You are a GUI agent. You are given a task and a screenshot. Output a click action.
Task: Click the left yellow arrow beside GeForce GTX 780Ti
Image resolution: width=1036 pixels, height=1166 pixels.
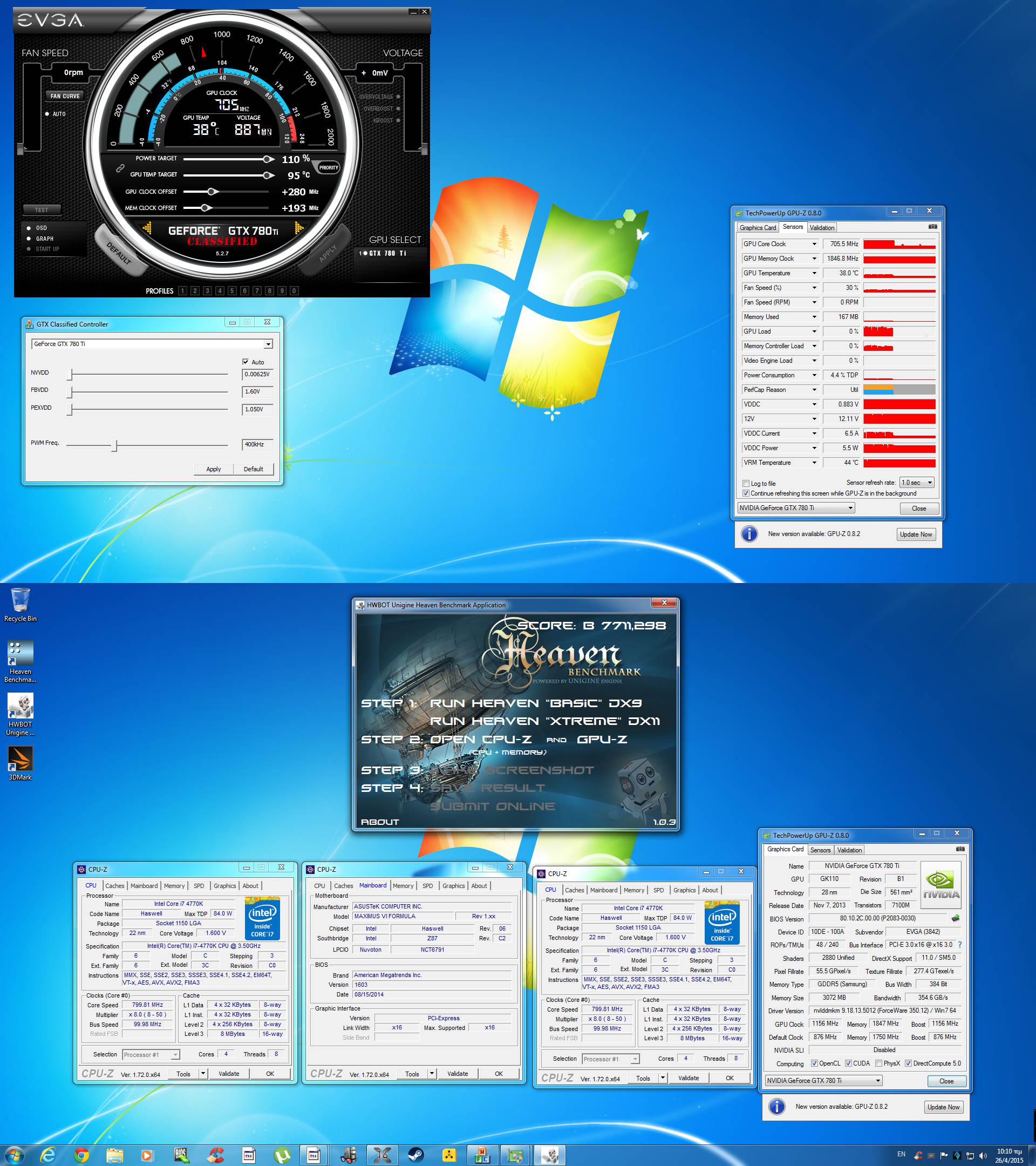point(147,229)
